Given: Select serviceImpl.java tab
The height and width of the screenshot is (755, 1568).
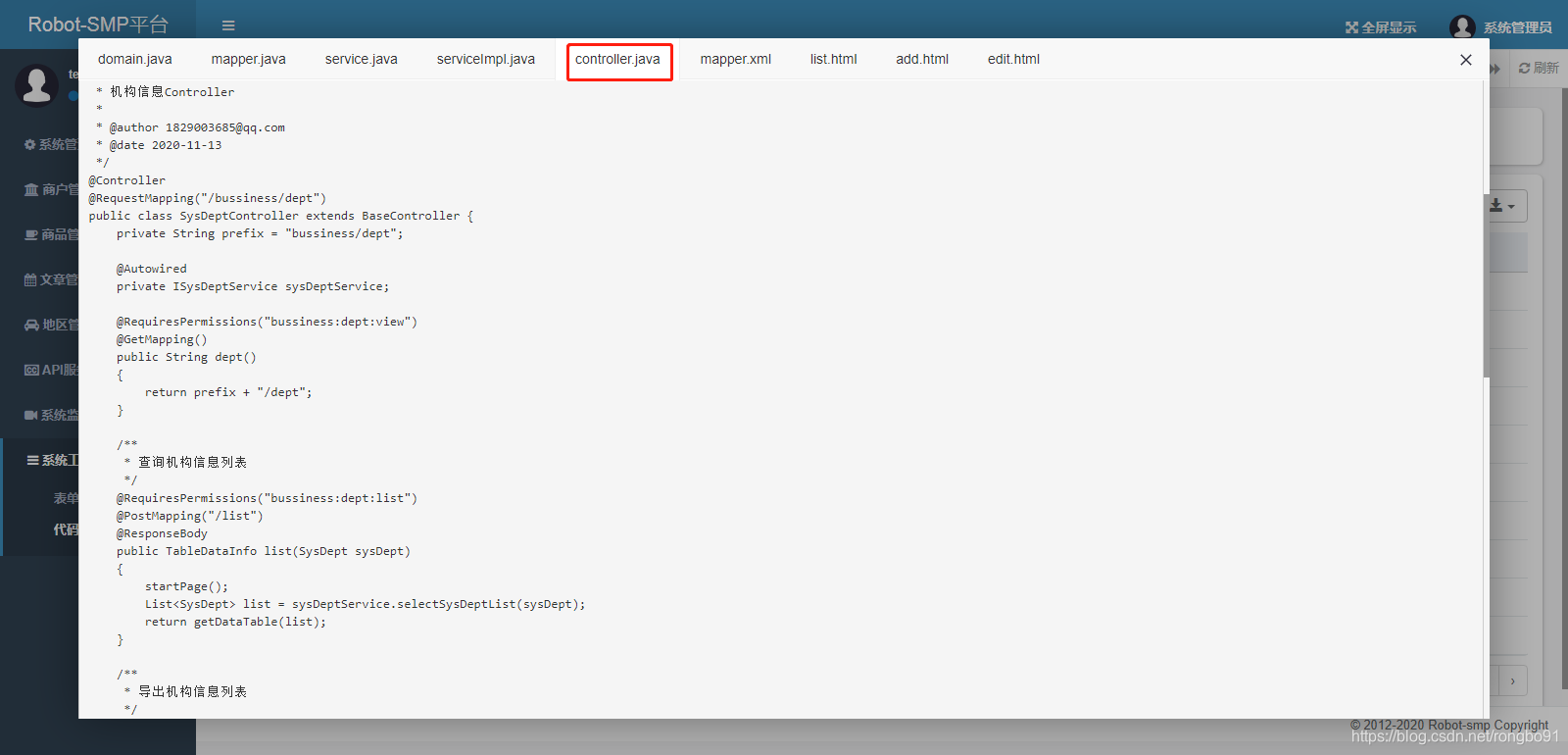Looking at the screenshot, I should [485, 59].
